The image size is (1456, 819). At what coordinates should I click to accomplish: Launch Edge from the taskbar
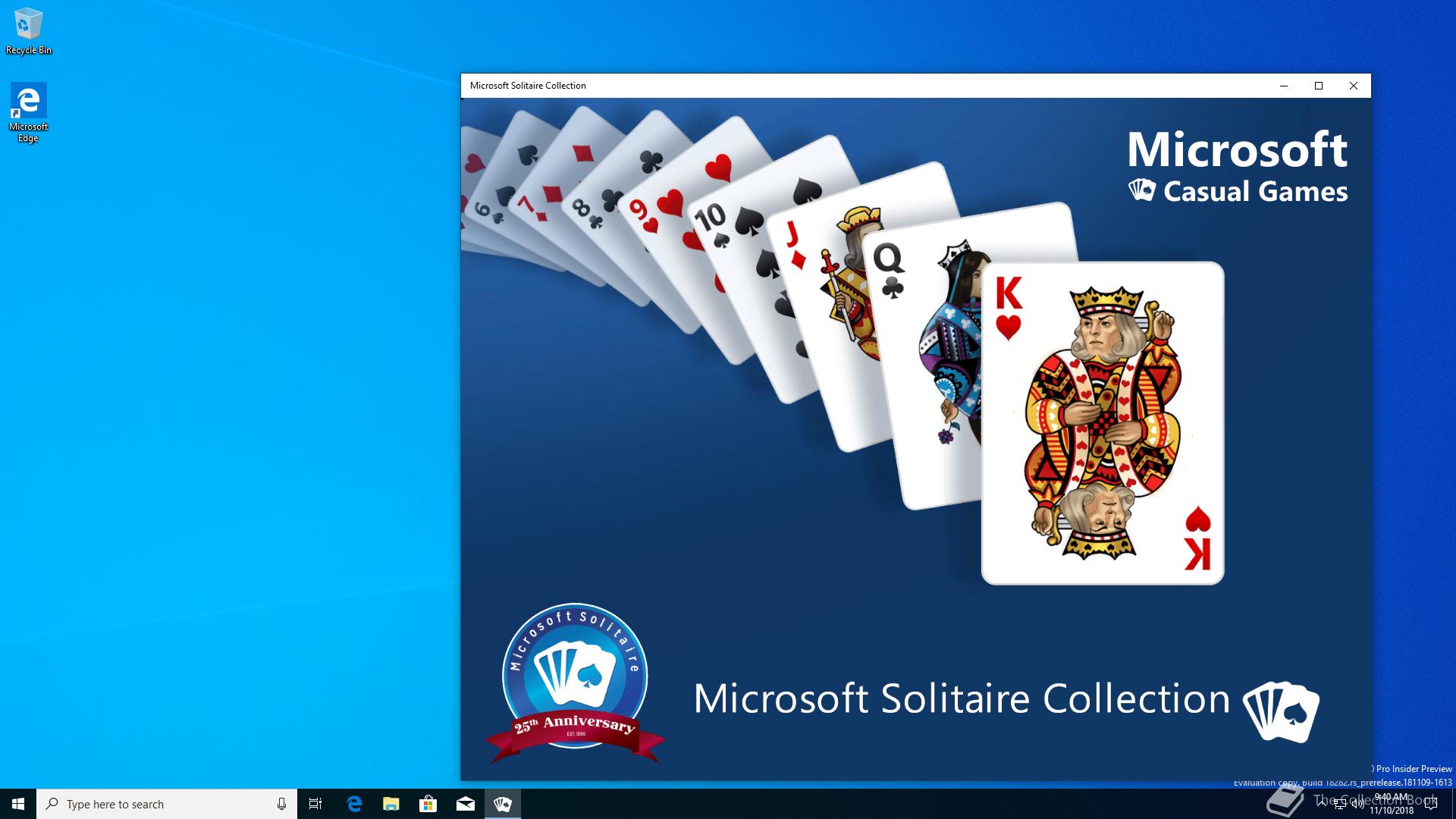pos(354,804)
